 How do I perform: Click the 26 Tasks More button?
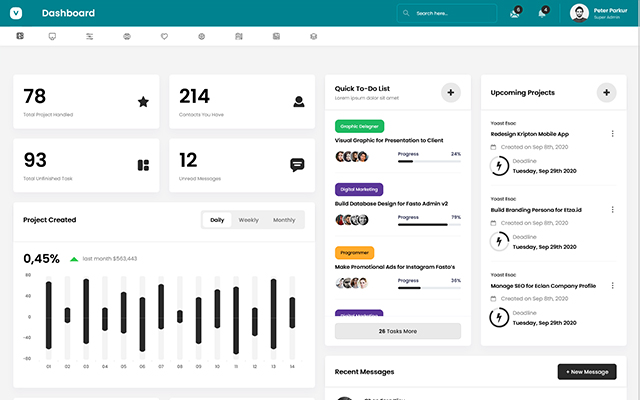click(398, 331)
